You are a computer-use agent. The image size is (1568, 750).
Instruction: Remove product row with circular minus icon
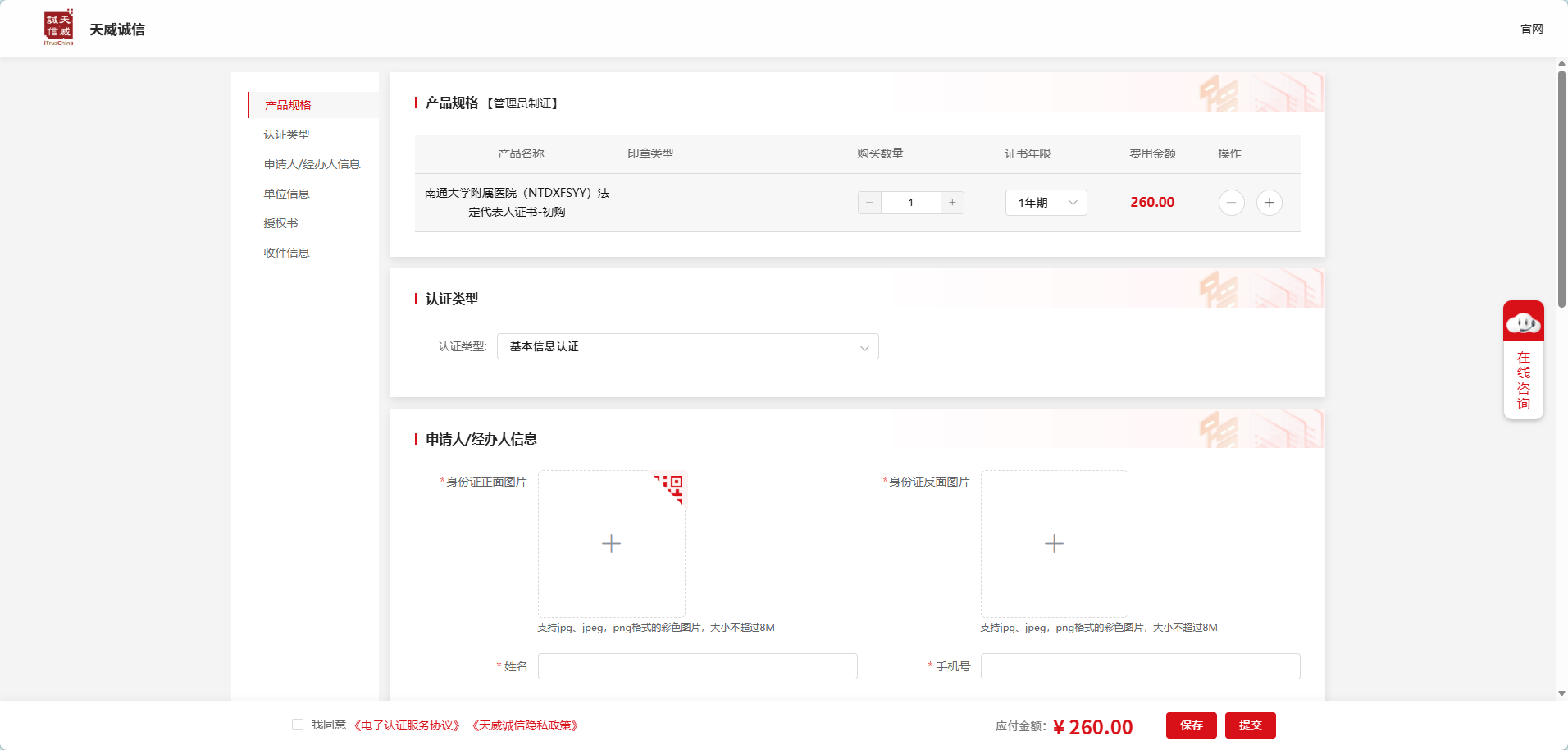[1231, 203]
